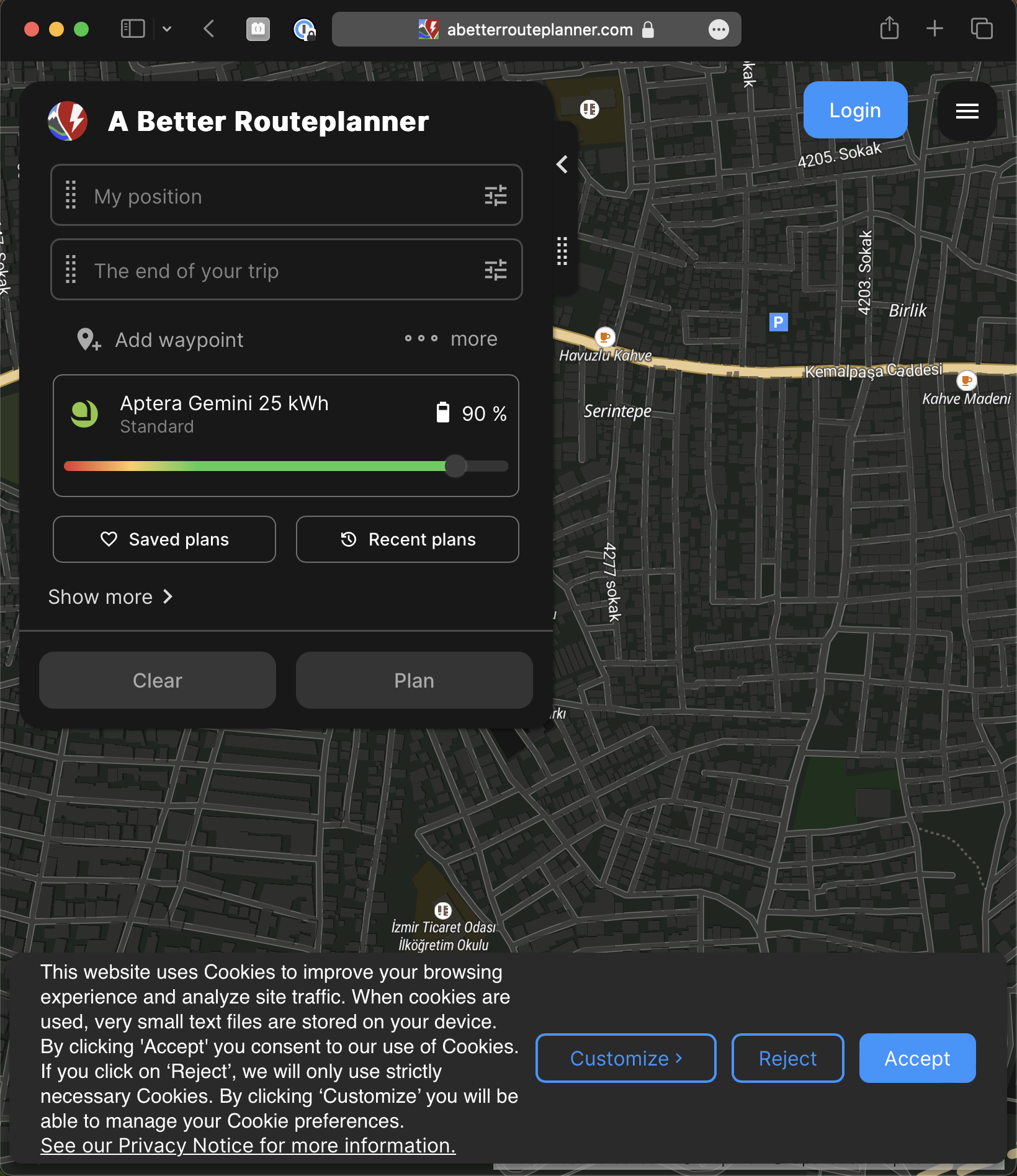The image size is (1017, 1176).
Task: Click the 4203. Sokak street label
Action: tap(865, 273)
